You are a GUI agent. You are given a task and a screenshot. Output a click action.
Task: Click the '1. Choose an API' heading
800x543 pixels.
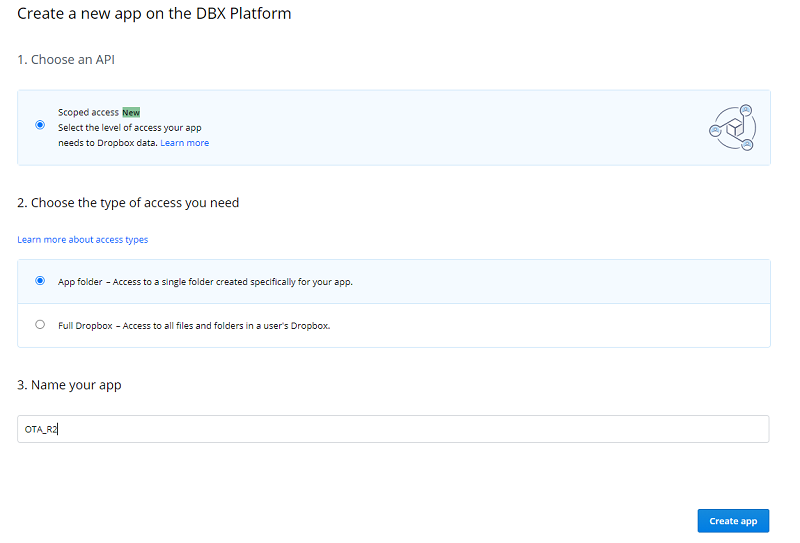click(67, 60)
